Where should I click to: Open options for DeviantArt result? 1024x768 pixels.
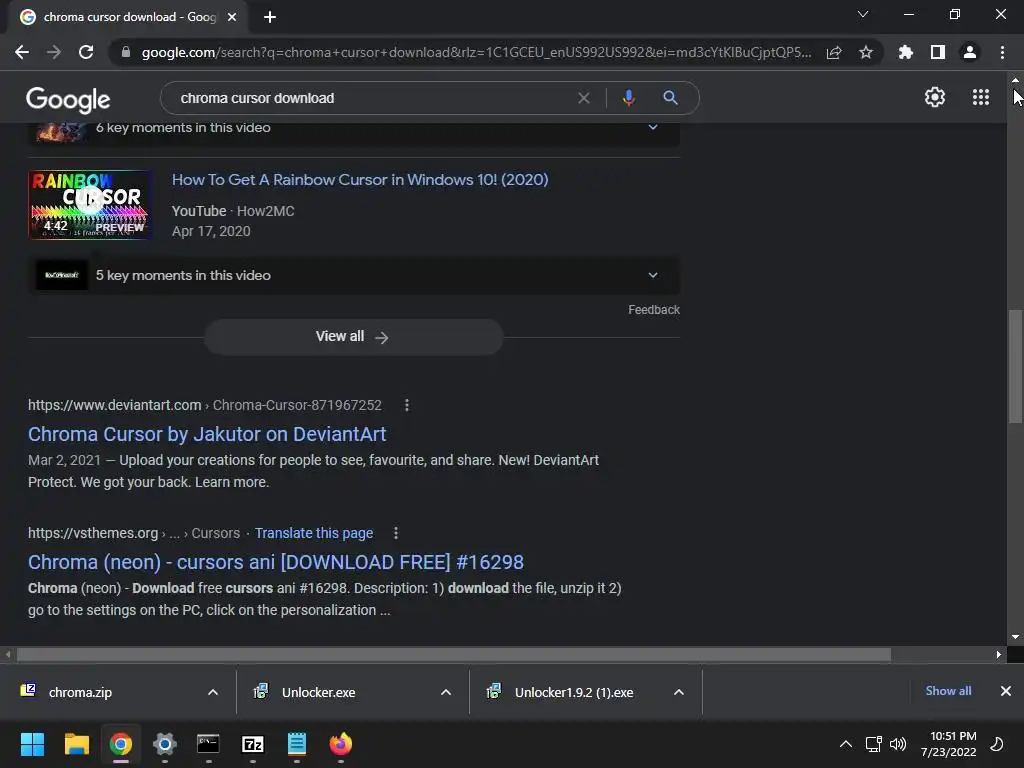[x=407, y=406]
